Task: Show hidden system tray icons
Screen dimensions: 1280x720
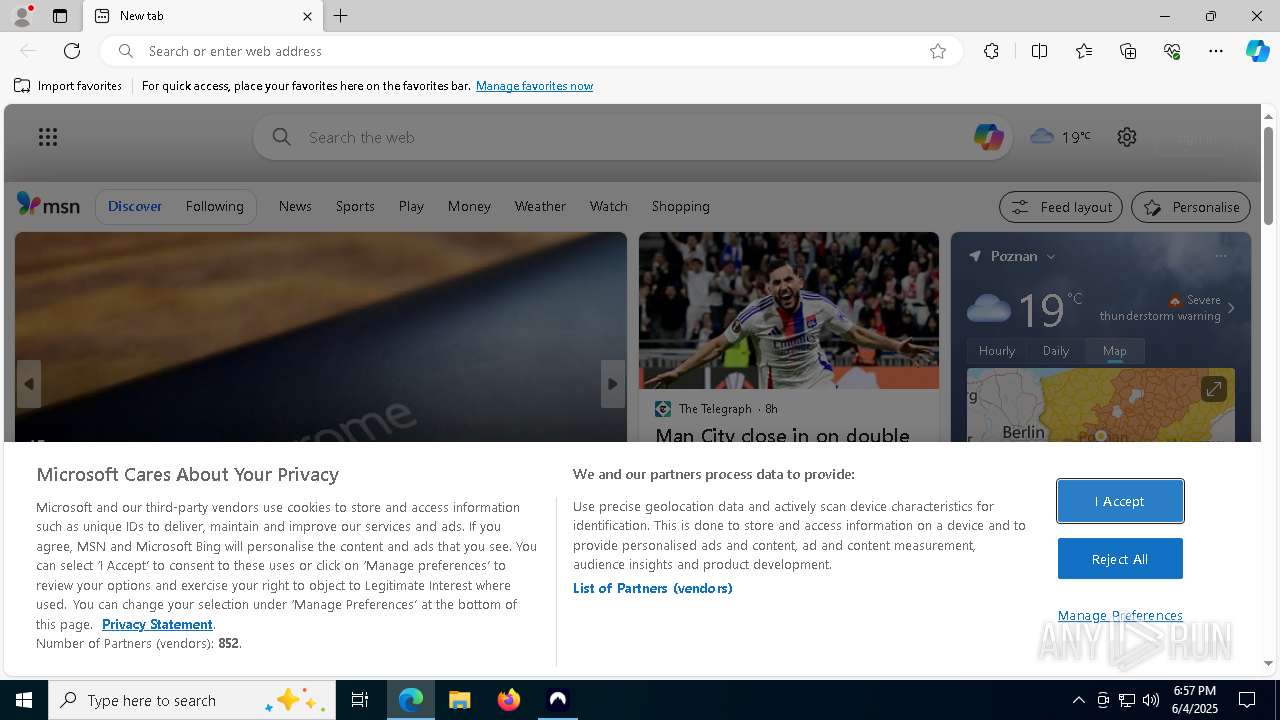Action: tap(1078, 700)
